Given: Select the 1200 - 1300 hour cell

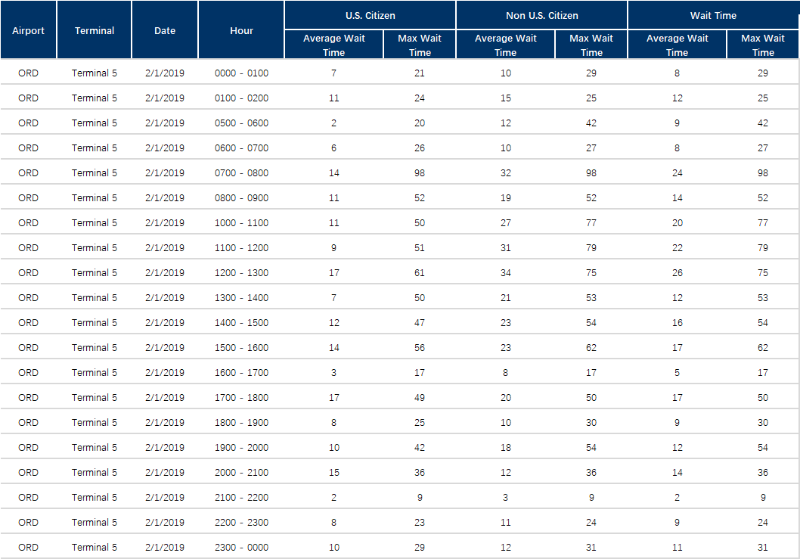Looking at the screenshot, I should [241, 273].
